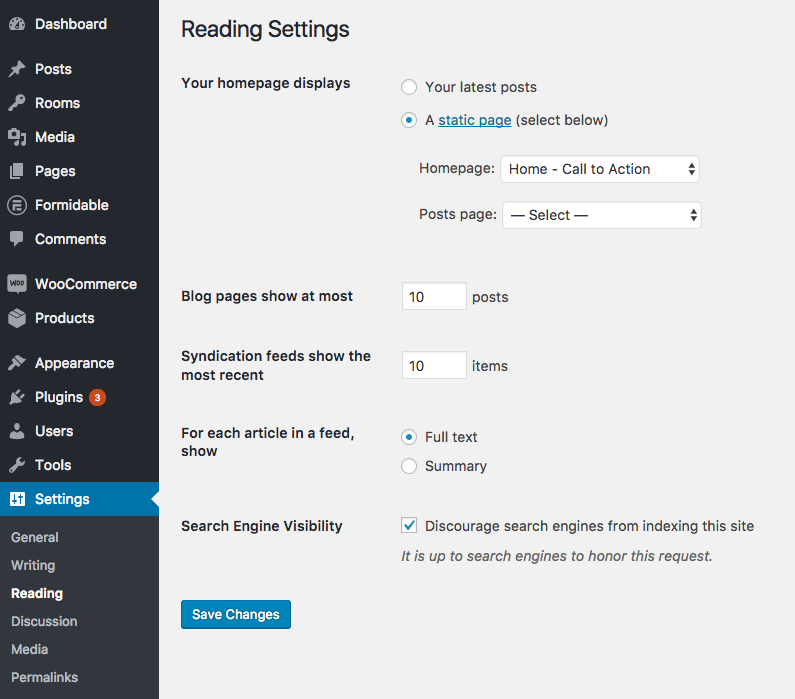Select the Summary feed radio option
The image size is (795, 699).
tap(409, 466)
